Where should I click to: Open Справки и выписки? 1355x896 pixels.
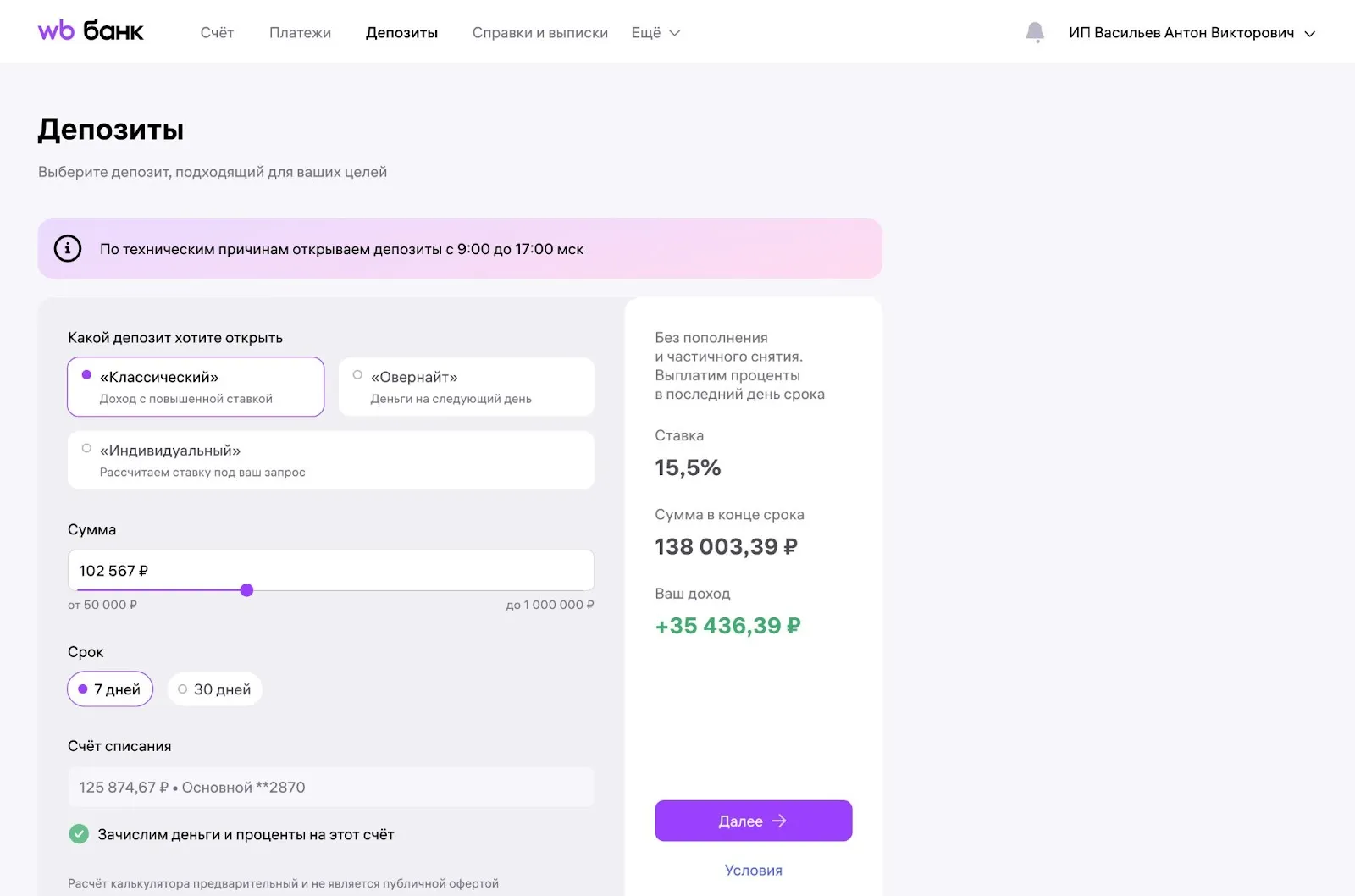539,33
